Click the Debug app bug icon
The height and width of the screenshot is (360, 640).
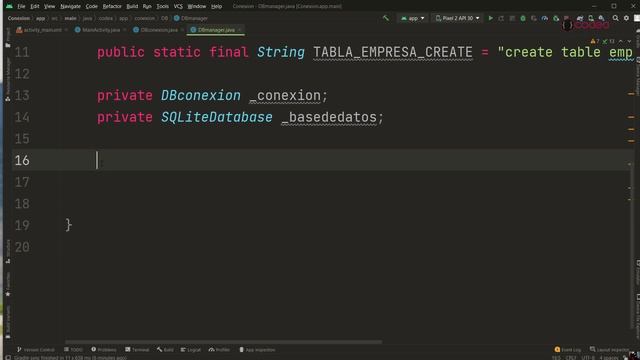(x=523, y=18)
